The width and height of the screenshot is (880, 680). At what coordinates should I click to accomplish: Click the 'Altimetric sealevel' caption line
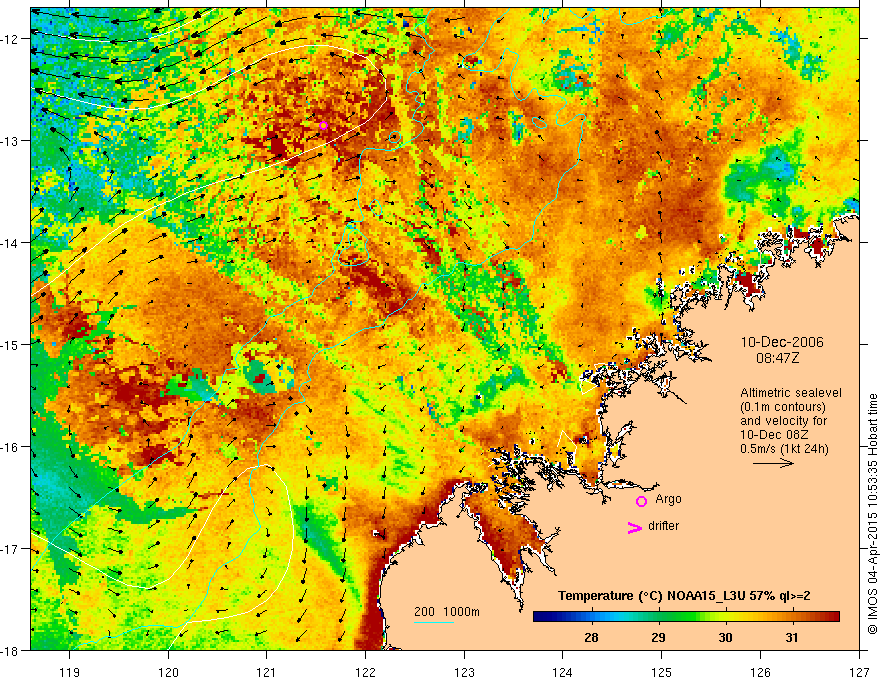(791, 393)
